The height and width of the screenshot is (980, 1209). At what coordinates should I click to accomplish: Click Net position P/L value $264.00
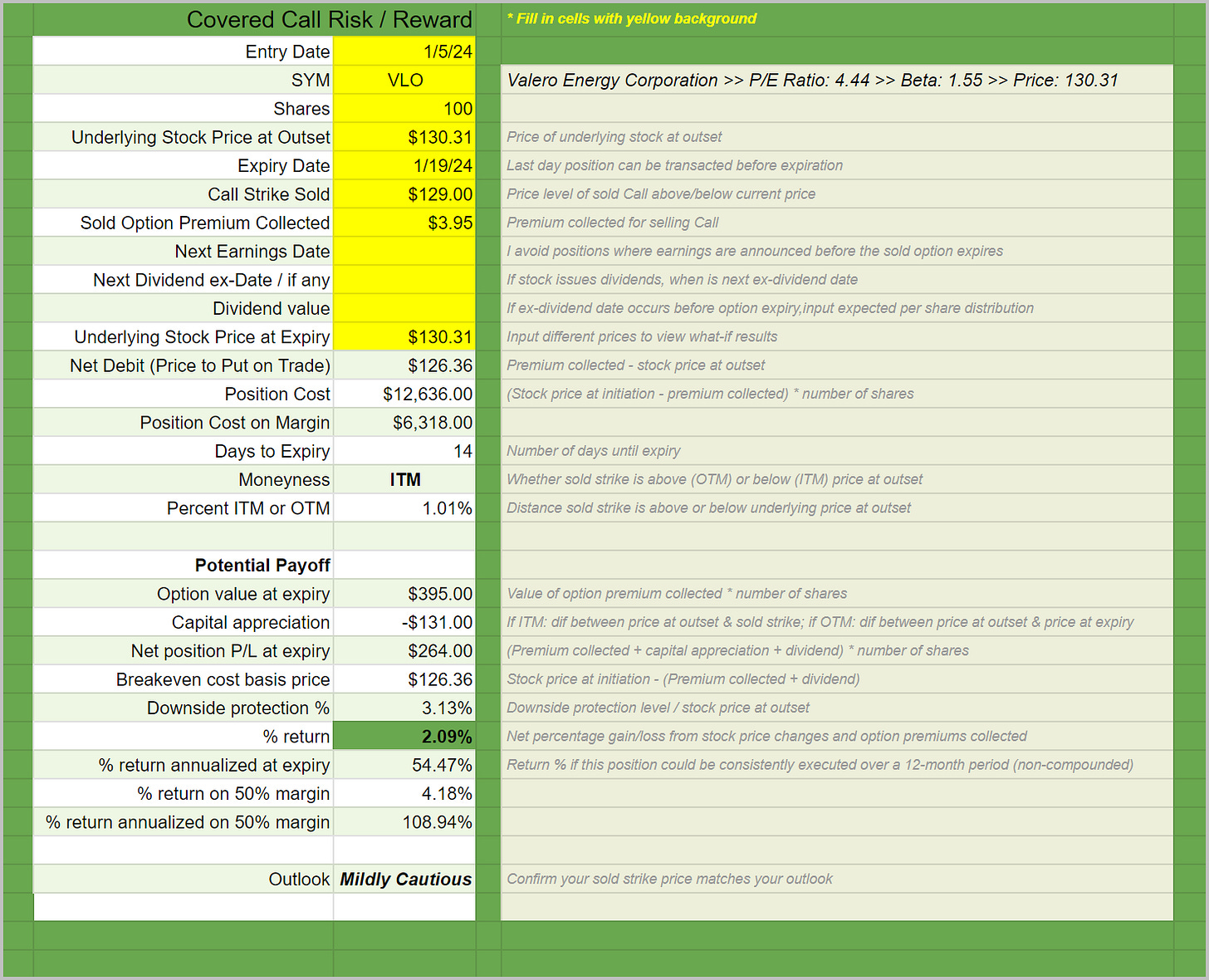click(x=404, y=651)
